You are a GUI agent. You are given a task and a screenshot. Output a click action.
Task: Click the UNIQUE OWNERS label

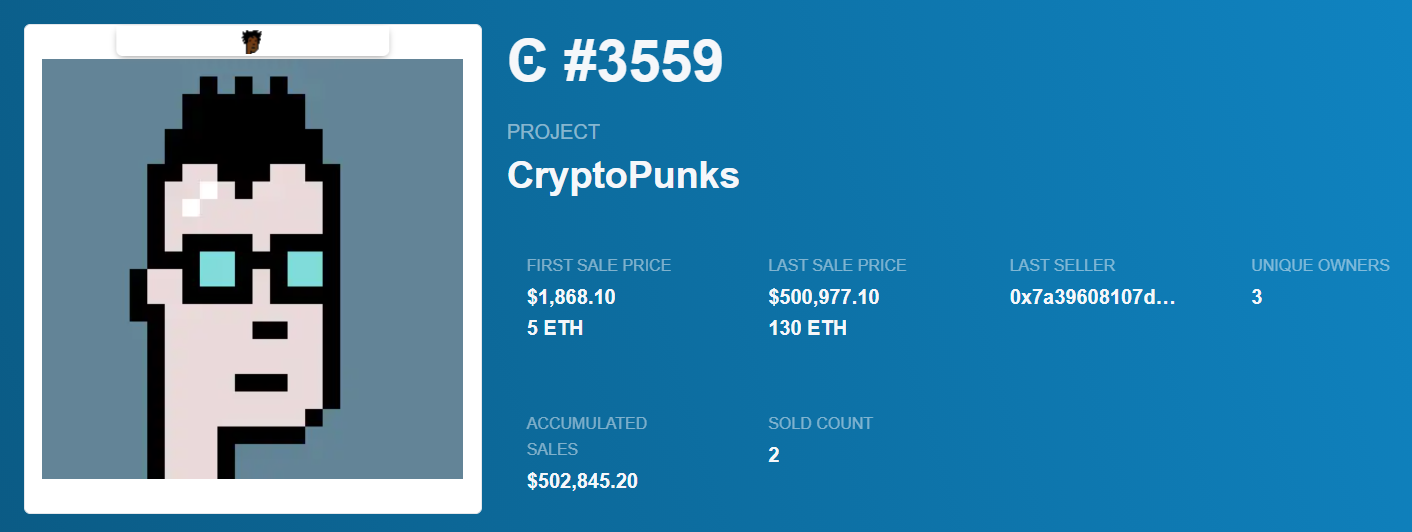pos(1320,265)
